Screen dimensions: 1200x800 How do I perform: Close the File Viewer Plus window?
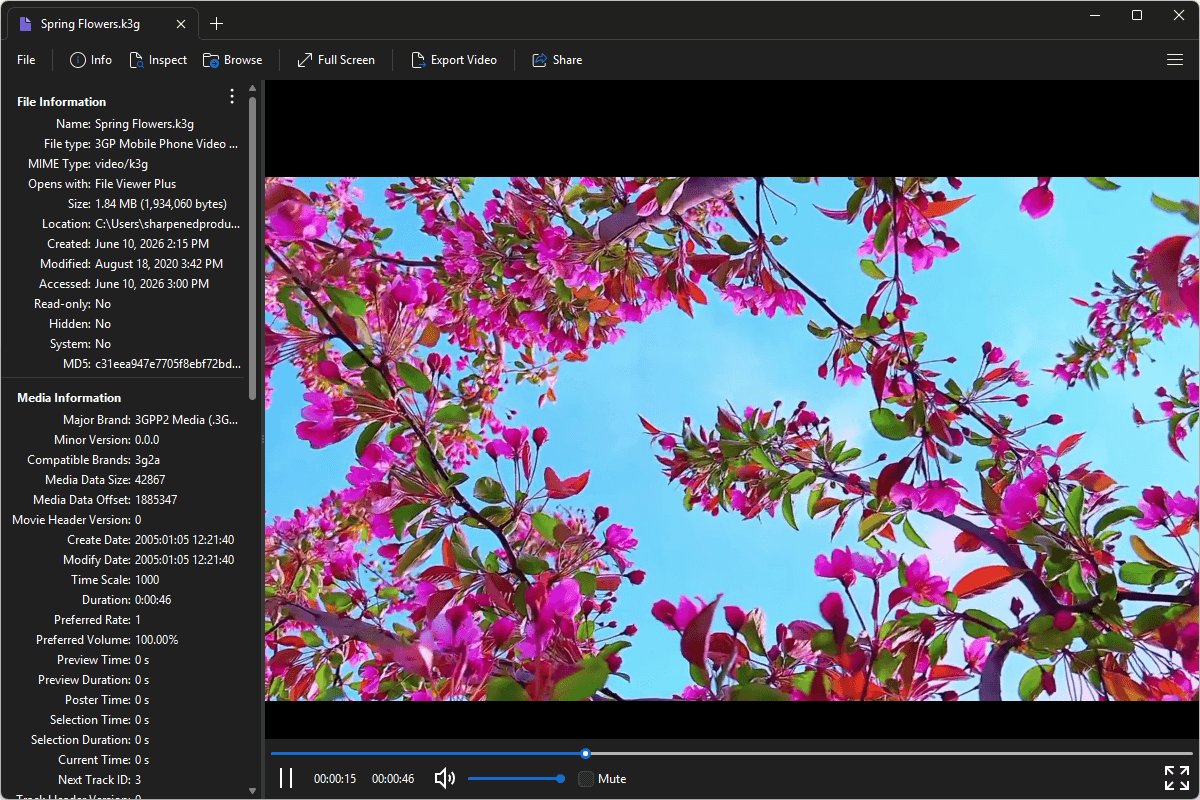click(x=1178, y=15)
